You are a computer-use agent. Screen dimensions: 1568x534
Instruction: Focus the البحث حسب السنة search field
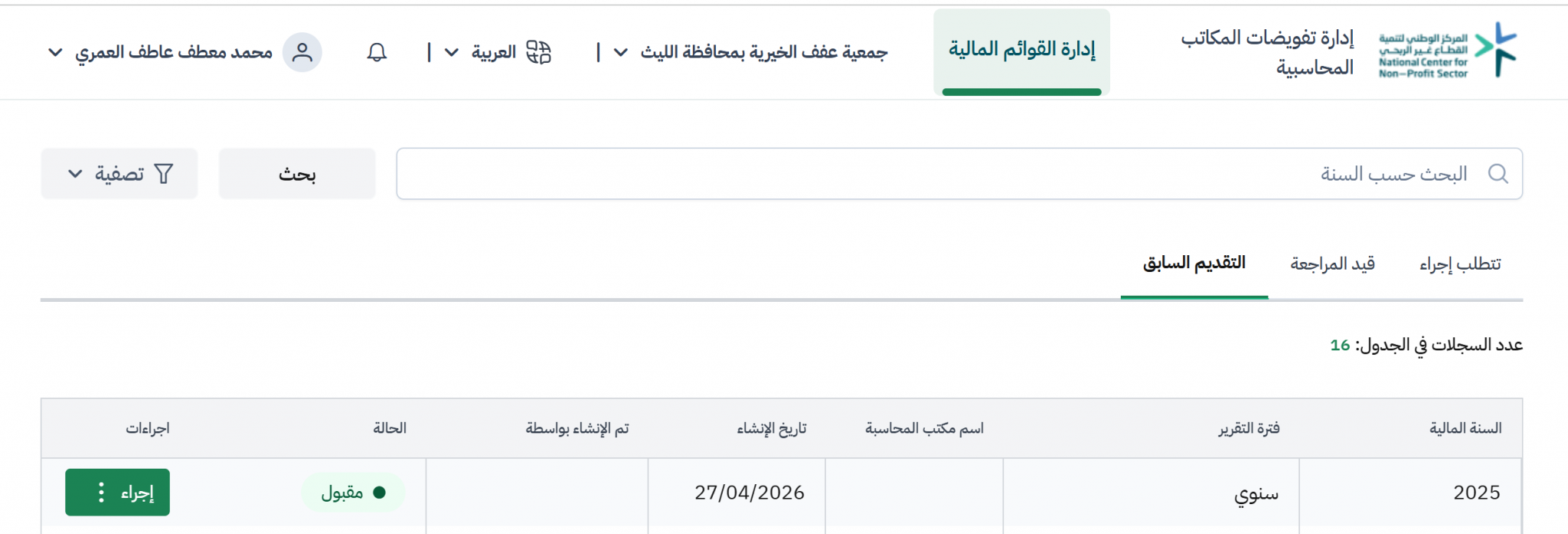[x=959, y=174]
